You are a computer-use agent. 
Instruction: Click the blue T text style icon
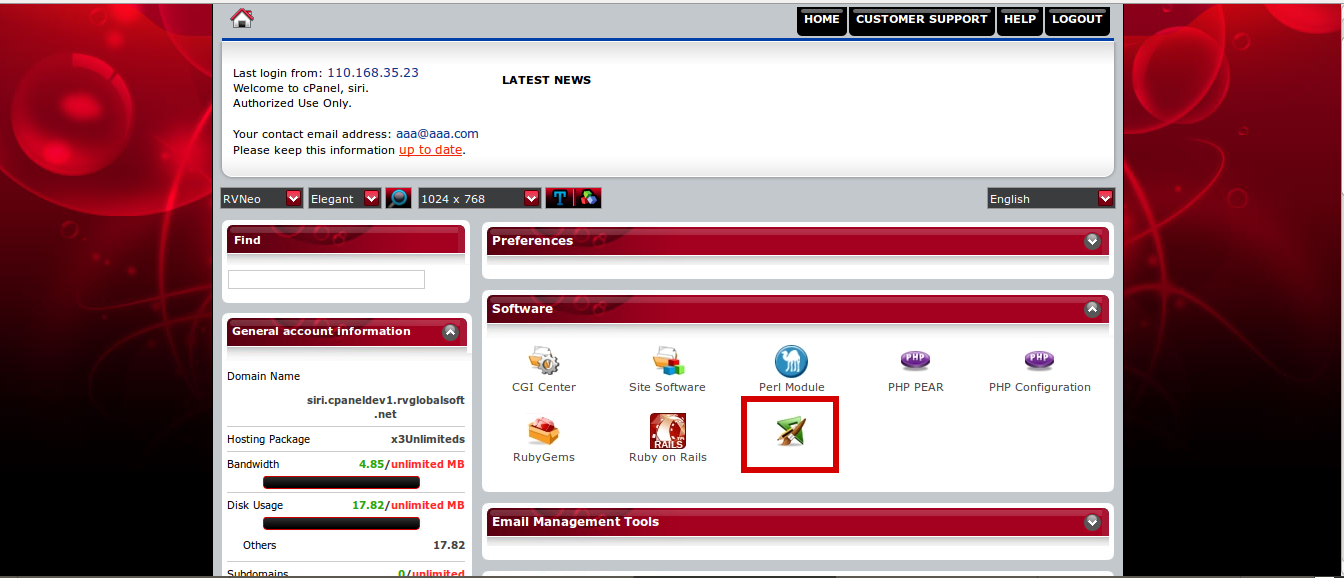pyautogui.click(x=560, y=198)
